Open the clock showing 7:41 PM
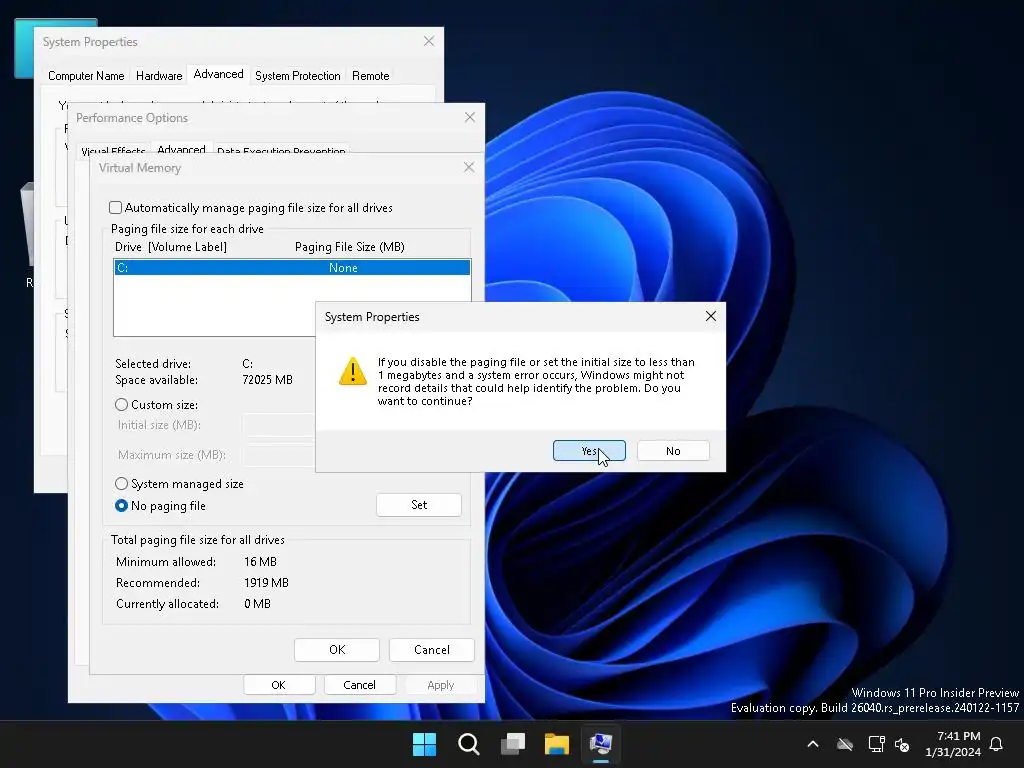 [953, 744]
